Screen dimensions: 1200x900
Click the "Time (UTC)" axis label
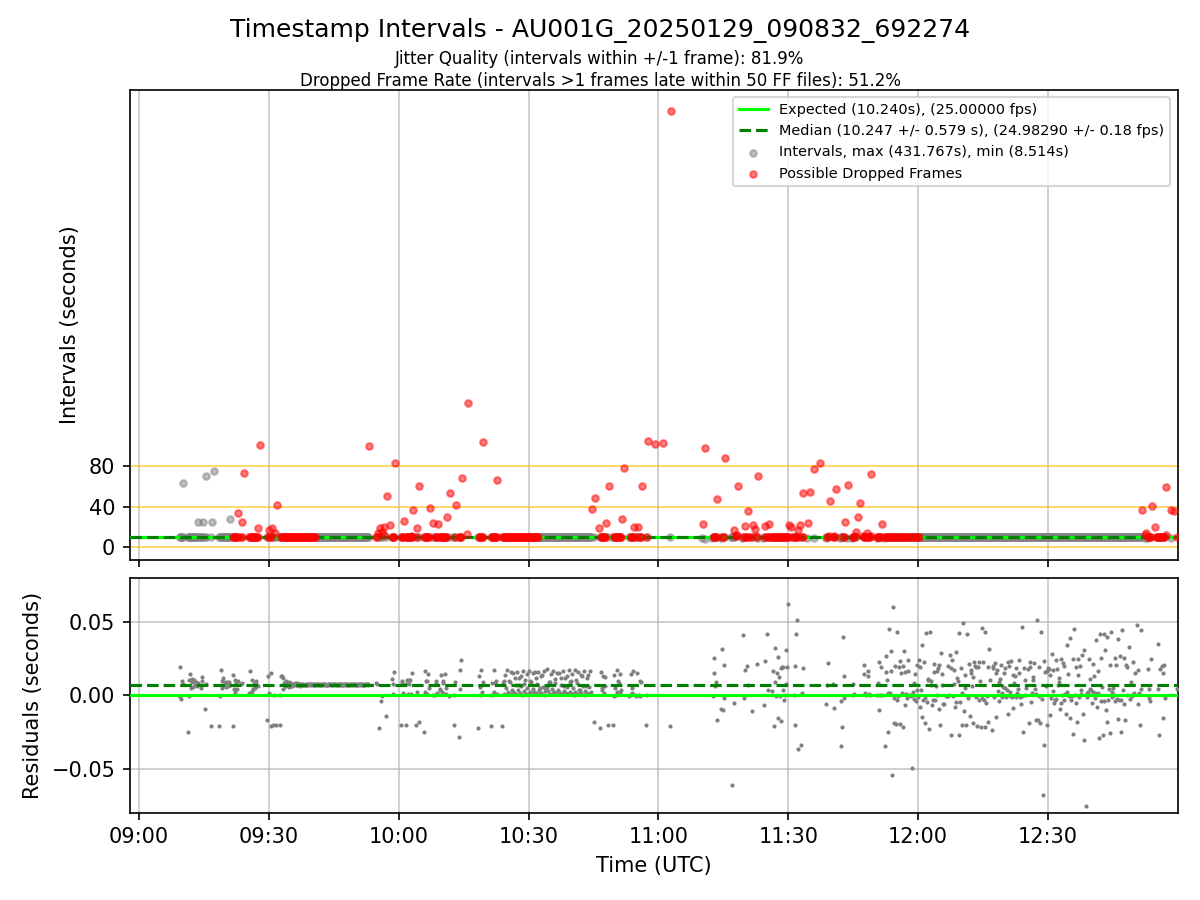(654, 865)
